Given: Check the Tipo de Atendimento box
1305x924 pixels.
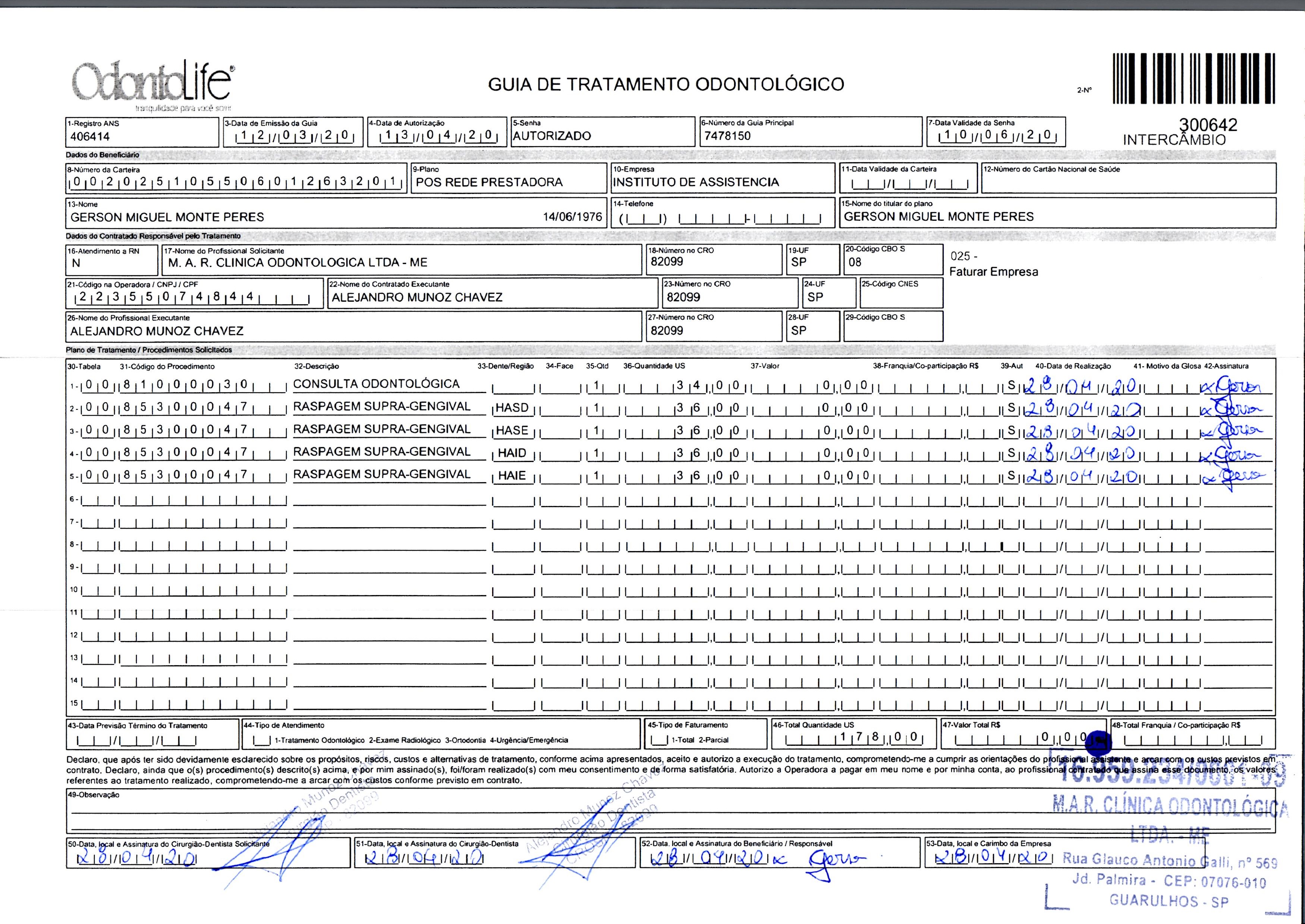Looking at the screenshot, I should (x=262, y=741).
